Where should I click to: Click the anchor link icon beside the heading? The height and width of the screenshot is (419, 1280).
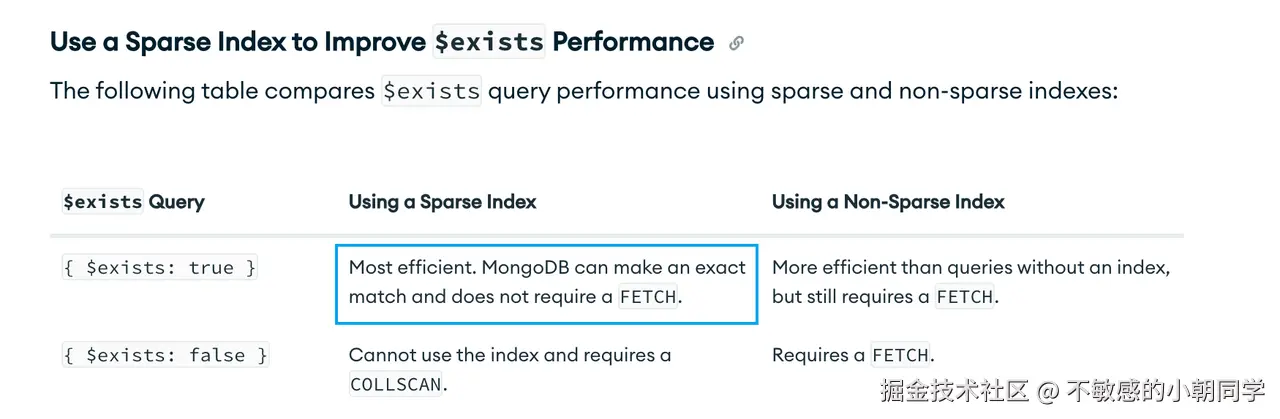tap(737, 43)
